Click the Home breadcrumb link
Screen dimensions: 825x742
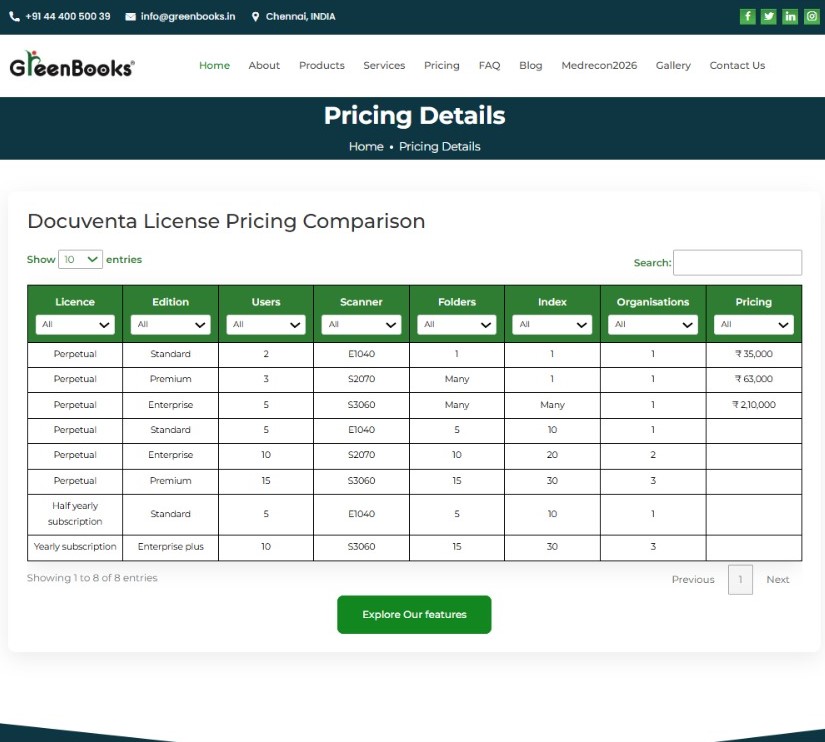tap(365, 147)
